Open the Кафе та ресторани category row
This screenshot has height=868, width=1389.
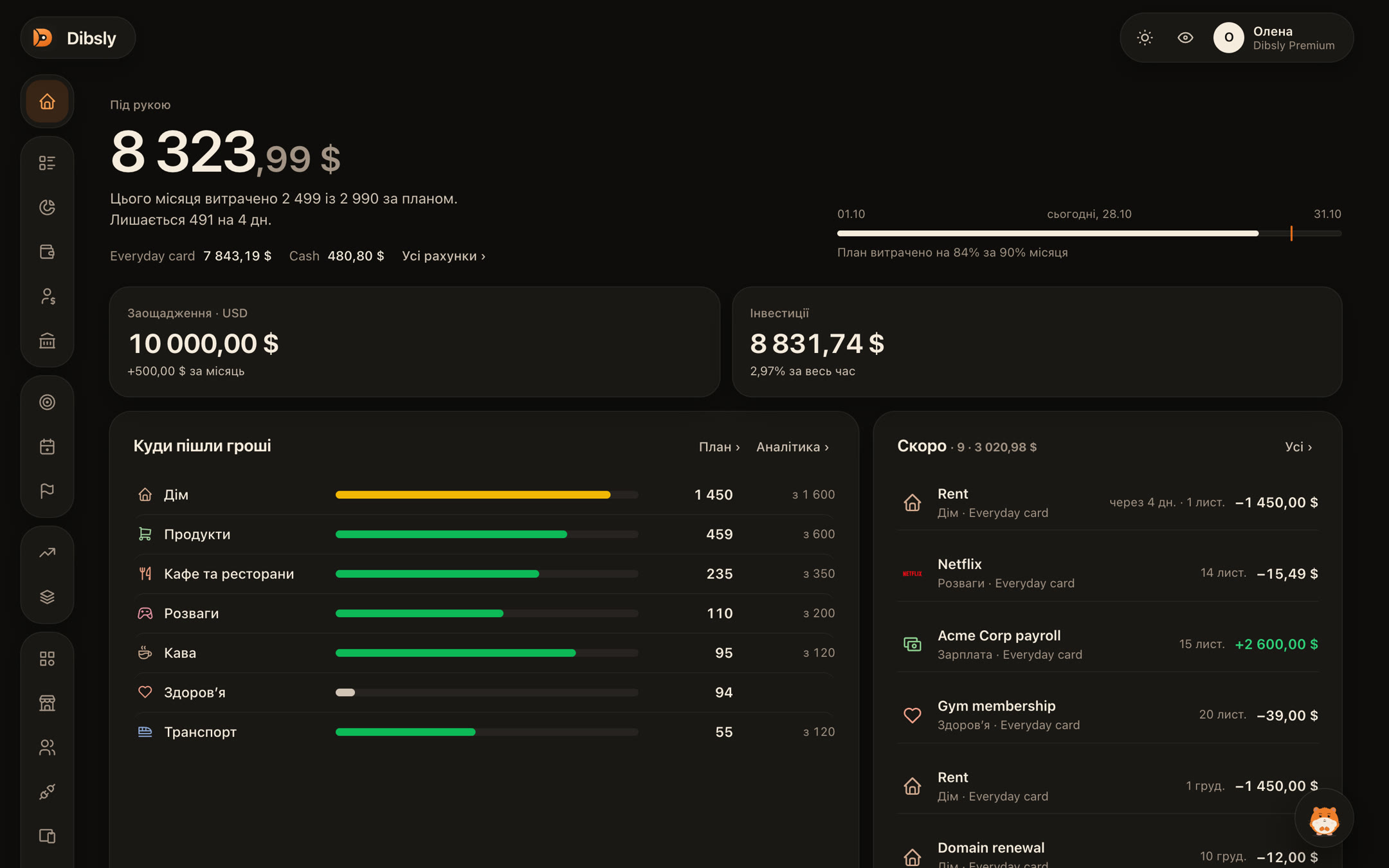(x=486, y=574)
